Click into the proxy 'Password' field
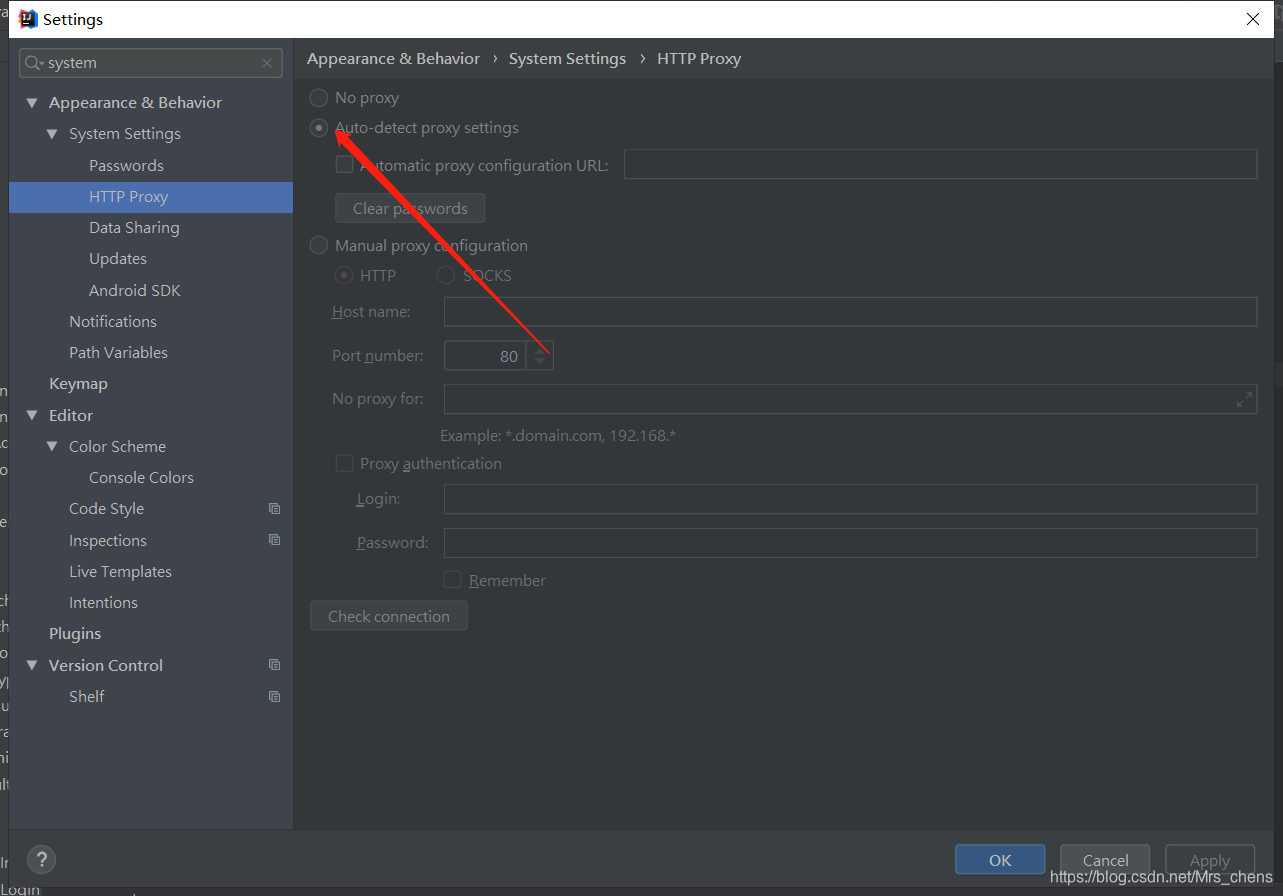The width and height of the screenshot is (1283, 896). point(850,543)
